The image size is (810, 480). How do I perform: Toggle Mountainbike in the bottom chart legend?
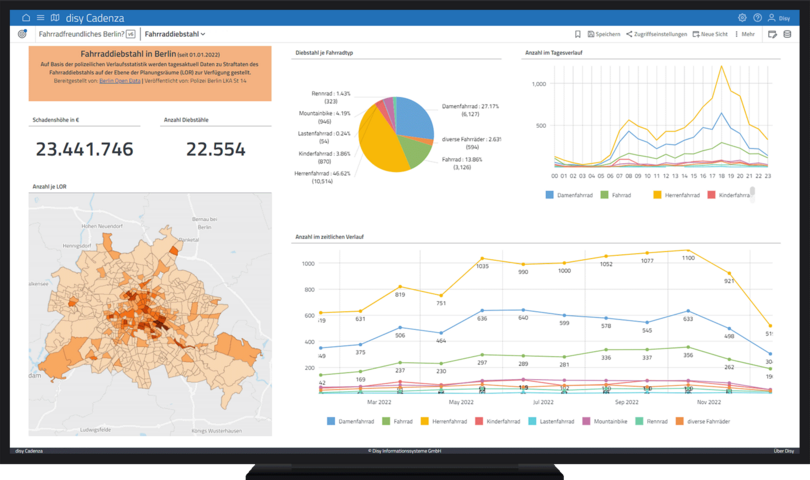(605, 421)
